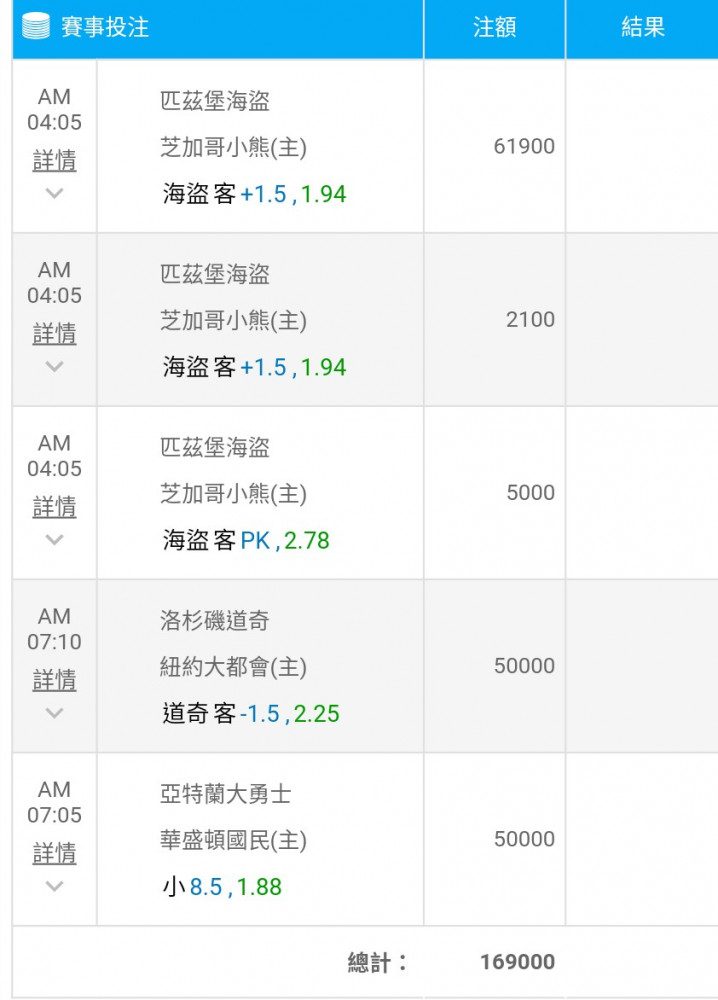Open 詳情 link for the 61900 bet
This screenshot has height=1000, width=718.
55,160
